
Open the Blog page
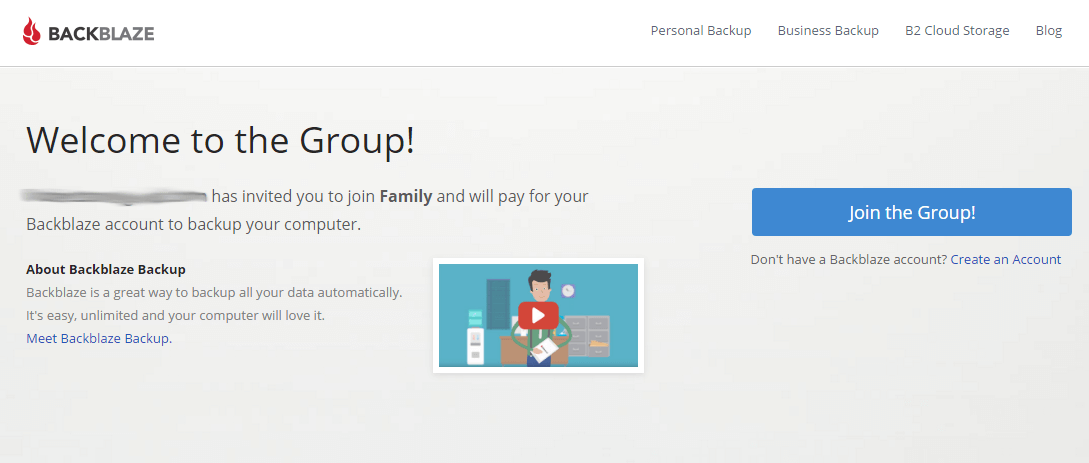click(x=1049, y=31)
